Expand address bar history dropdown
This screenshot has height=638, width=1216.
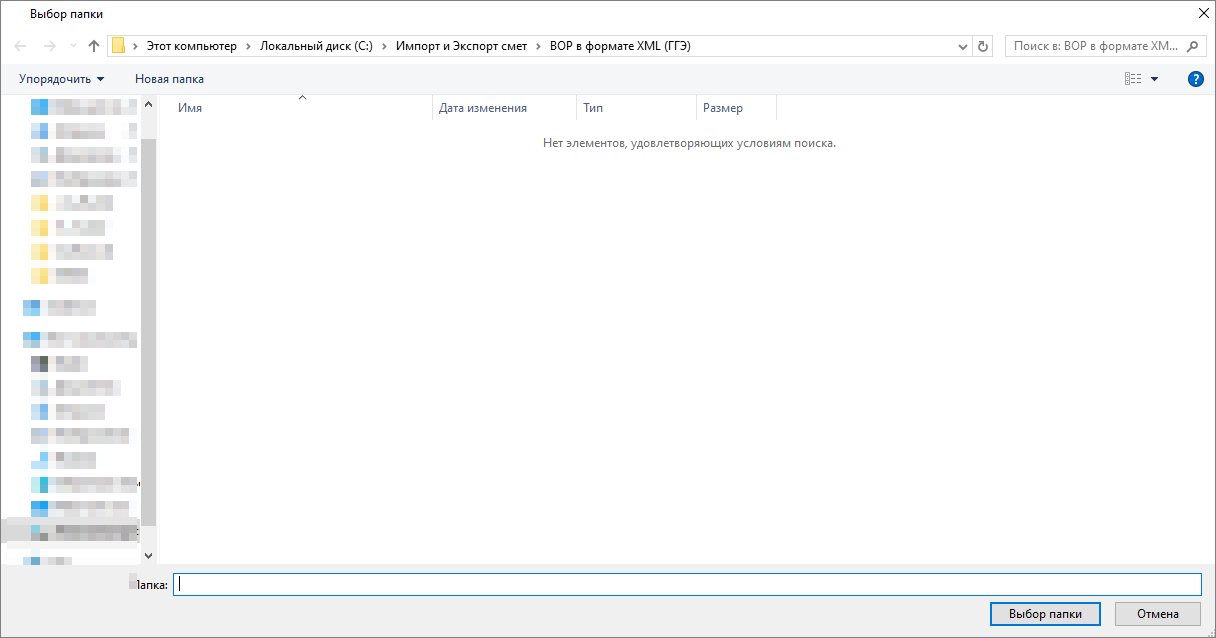[x=963, y=46]
